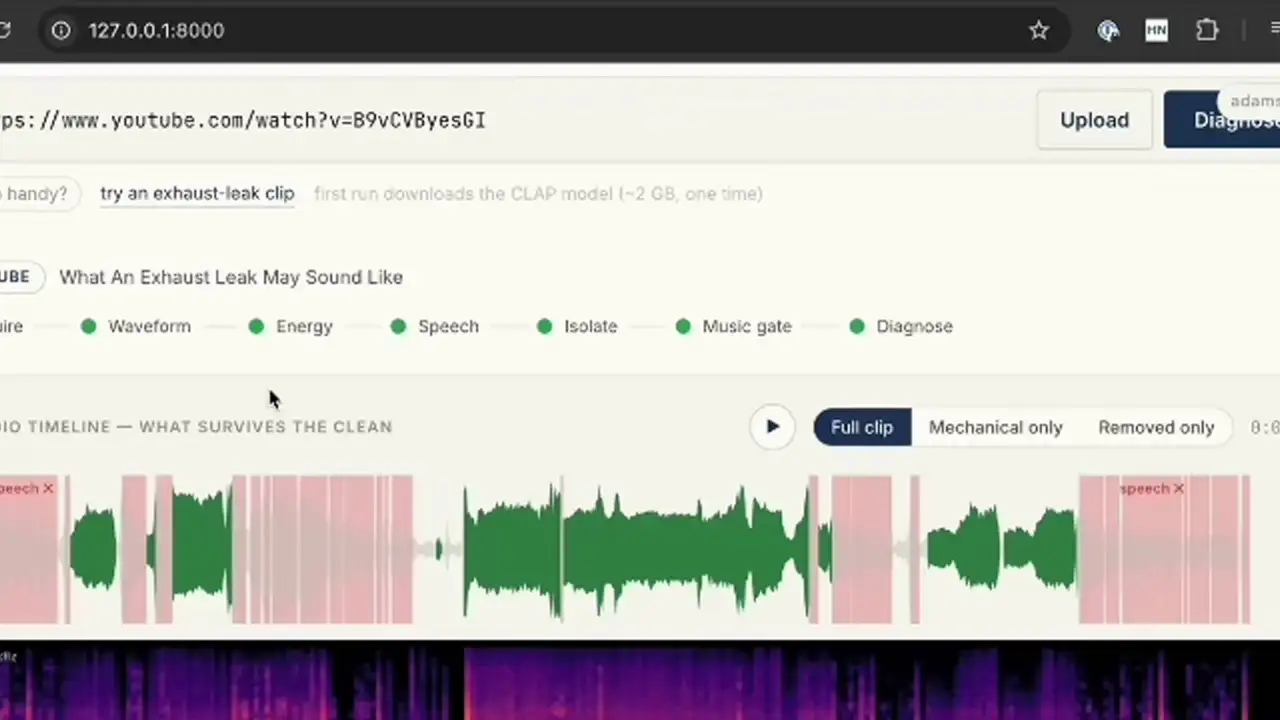Select the Waveform stage dot

(89, 326)
